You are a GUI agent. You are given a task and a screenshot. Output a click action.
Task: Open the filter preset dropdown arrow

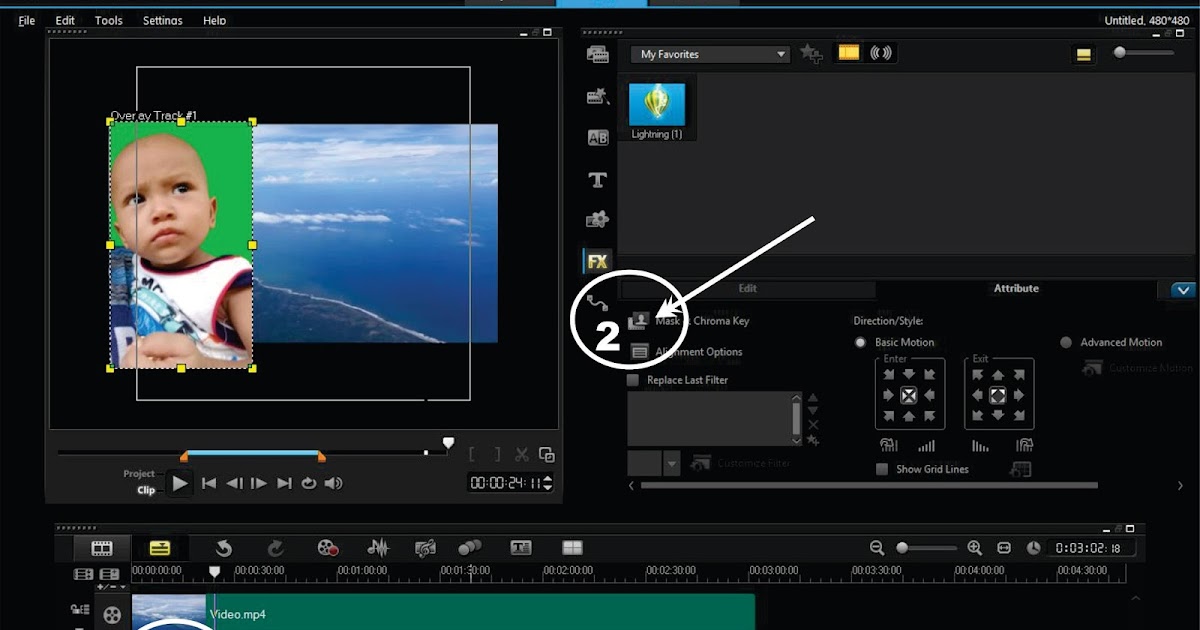[x=672, y=463]
